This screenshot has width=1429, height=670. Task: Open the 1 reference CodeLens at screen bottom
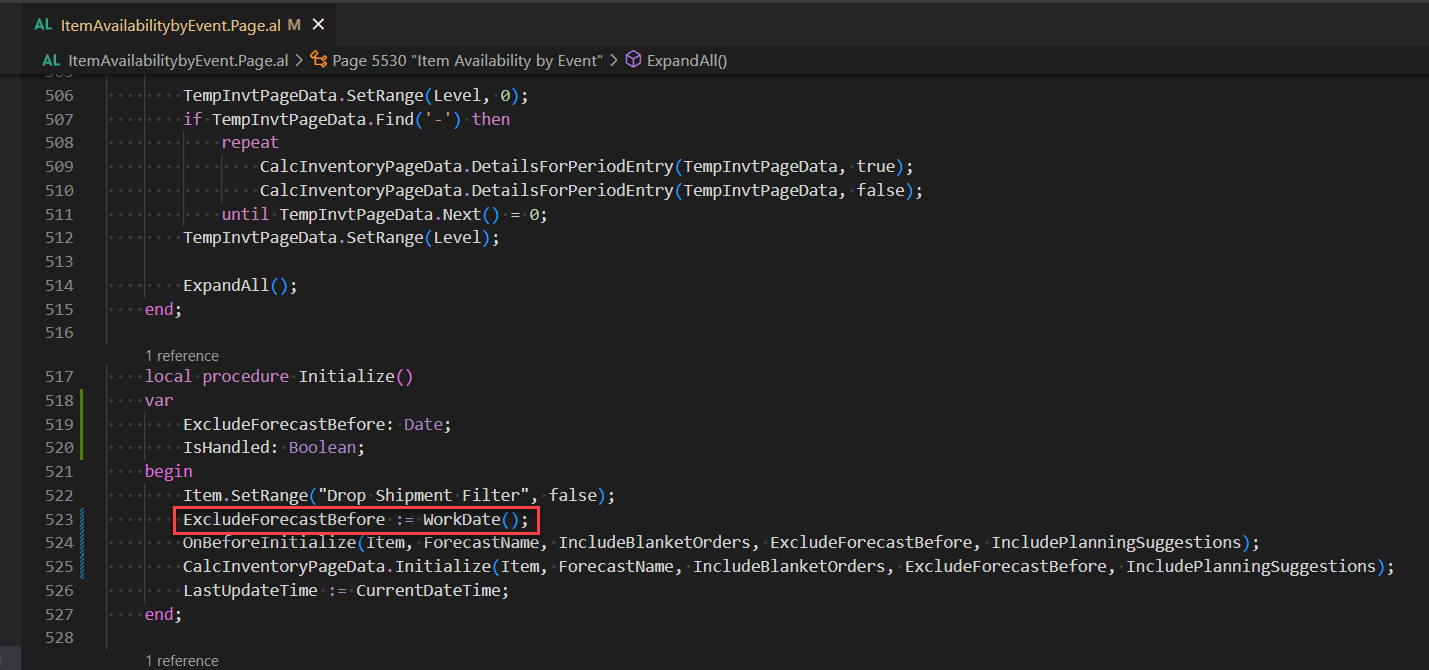pyautogui.click(x=182, y=660)
